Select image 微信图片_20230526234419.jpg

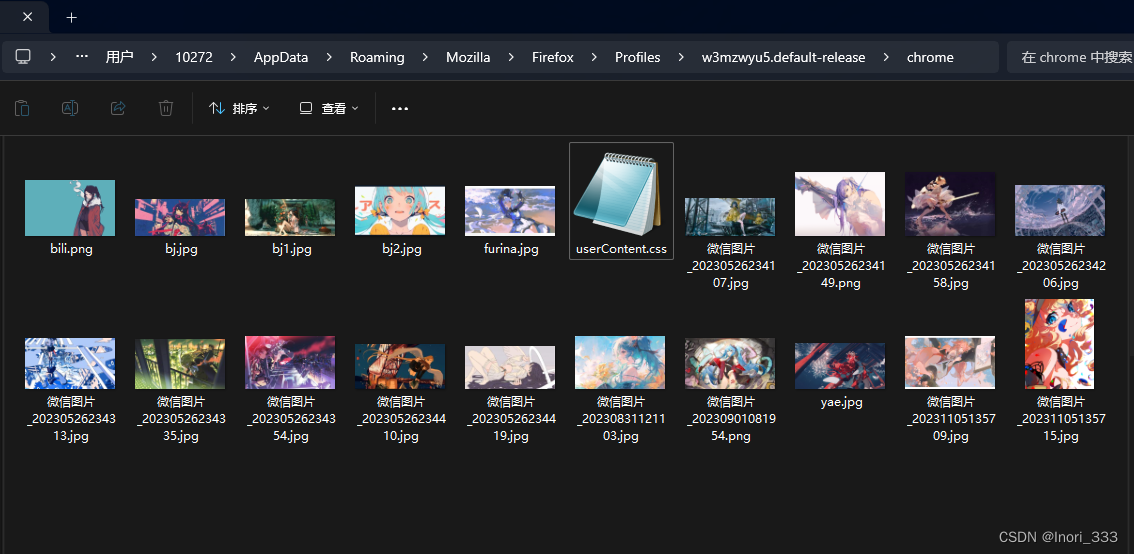(x=510, y=367)
